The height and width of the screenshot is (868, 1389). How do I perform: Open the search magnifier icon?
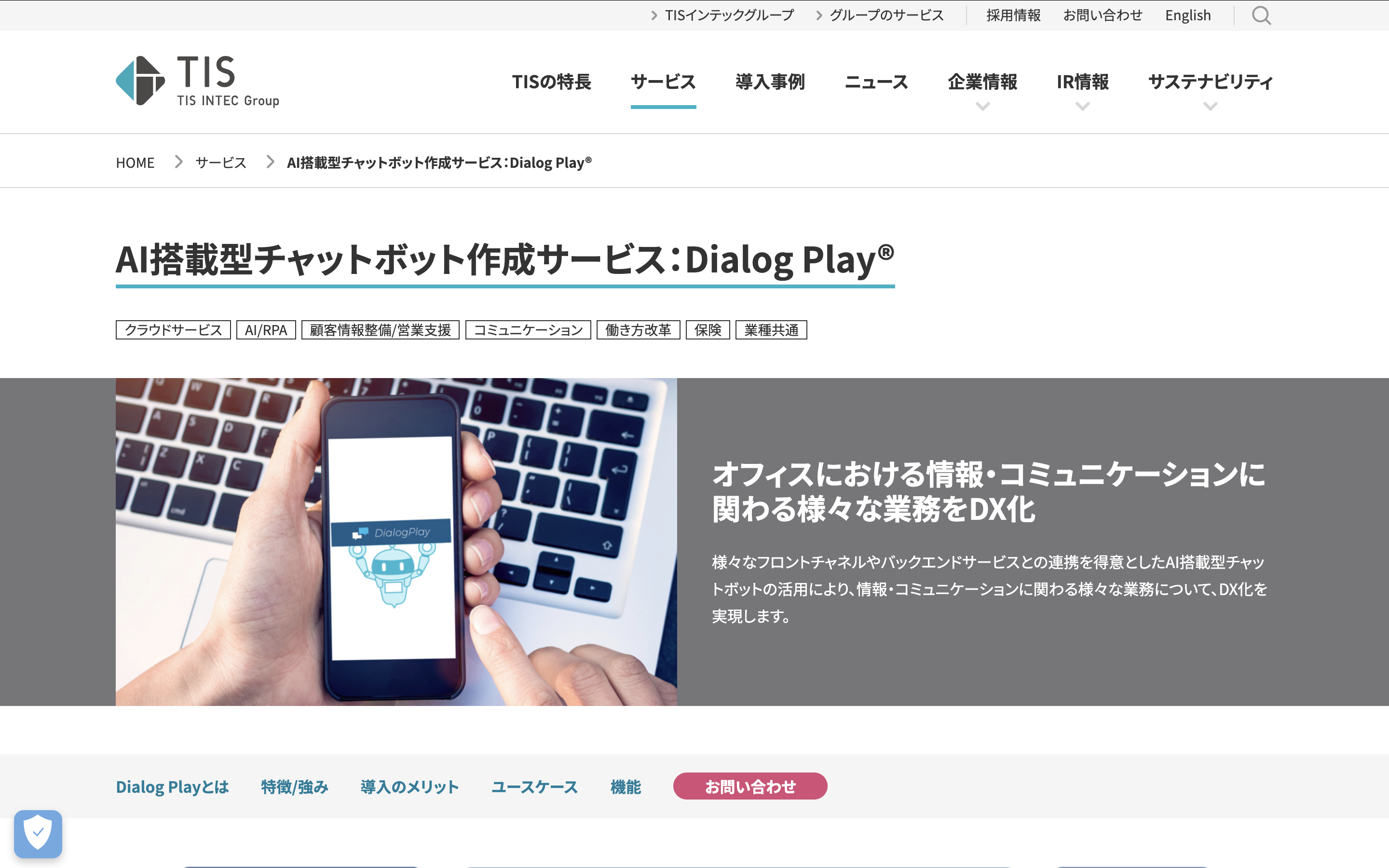(1261, 15)
